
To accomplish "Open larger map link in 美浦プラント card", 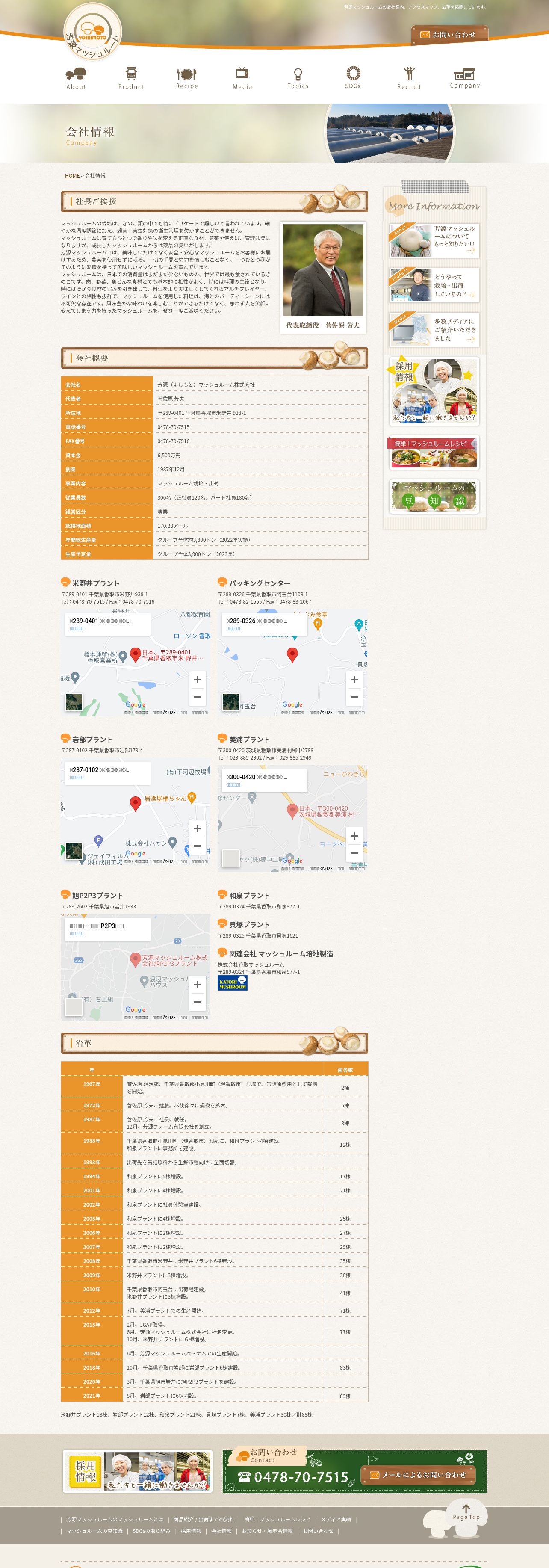I will [234, 784].
